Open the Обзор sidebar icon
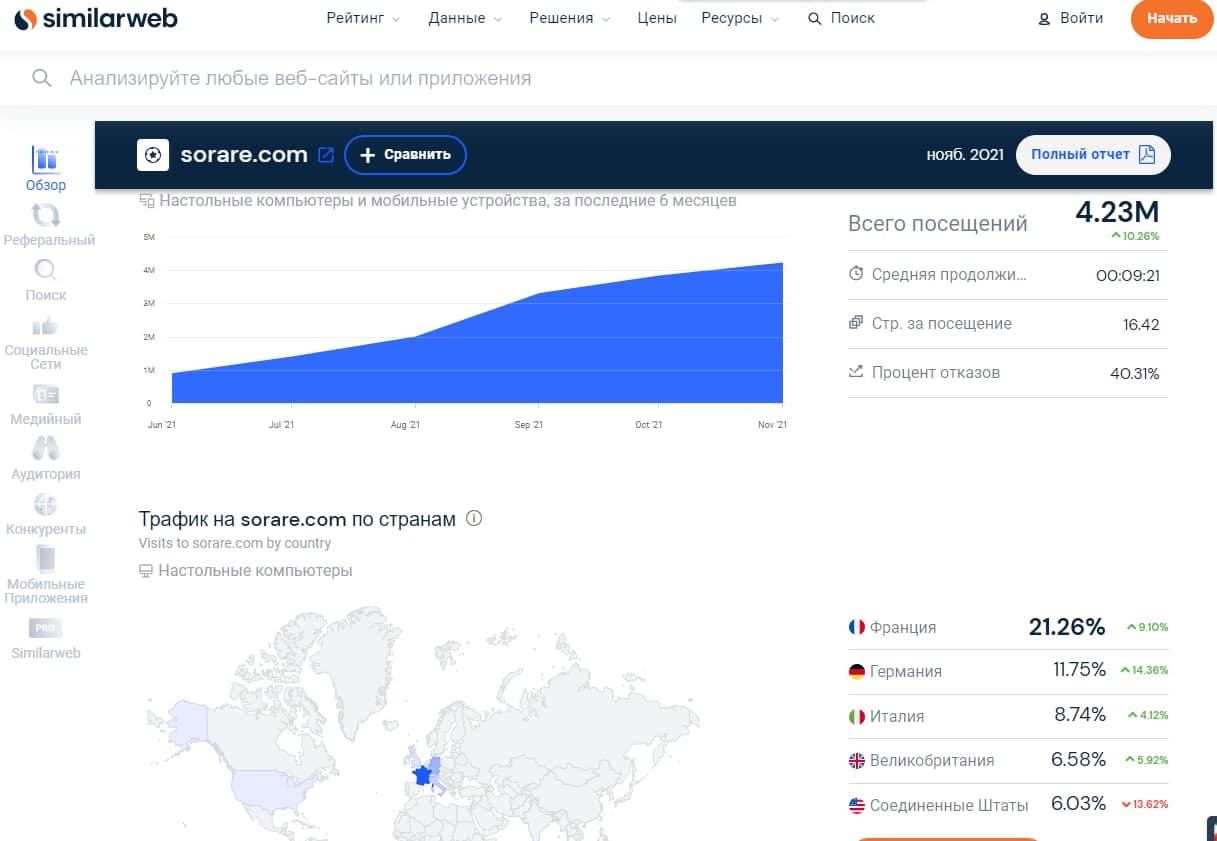This screenshot has width=1217, height=841. [46, 159]
